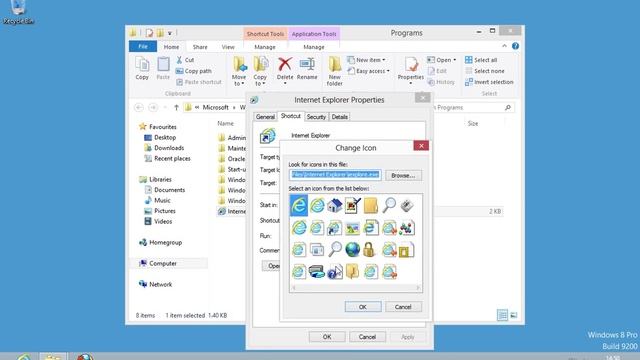Select the gold padlock icon
Viewport: 640px width, 360px height.
[x=369, y=249]
